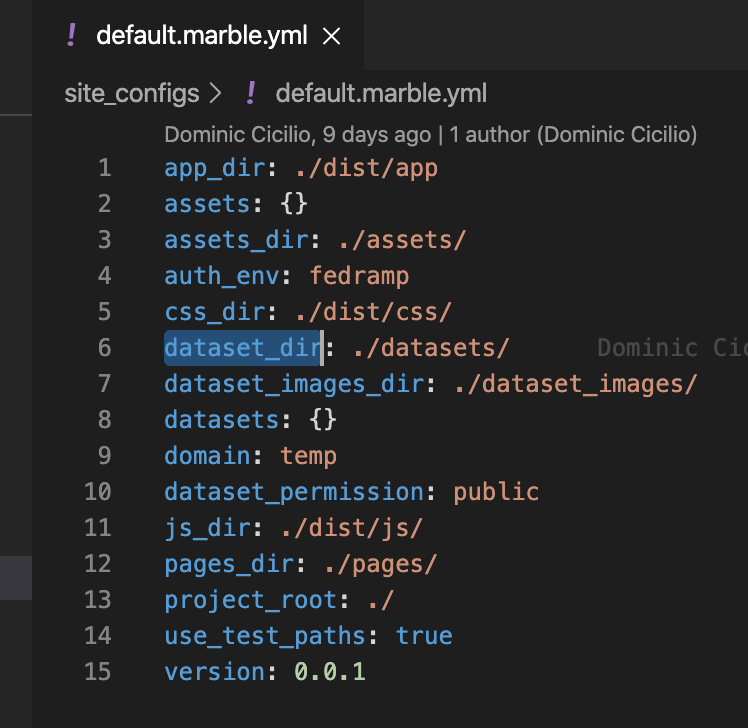Open site_configs breadcrumb folder
748x728 pixels.
[132, 93]
